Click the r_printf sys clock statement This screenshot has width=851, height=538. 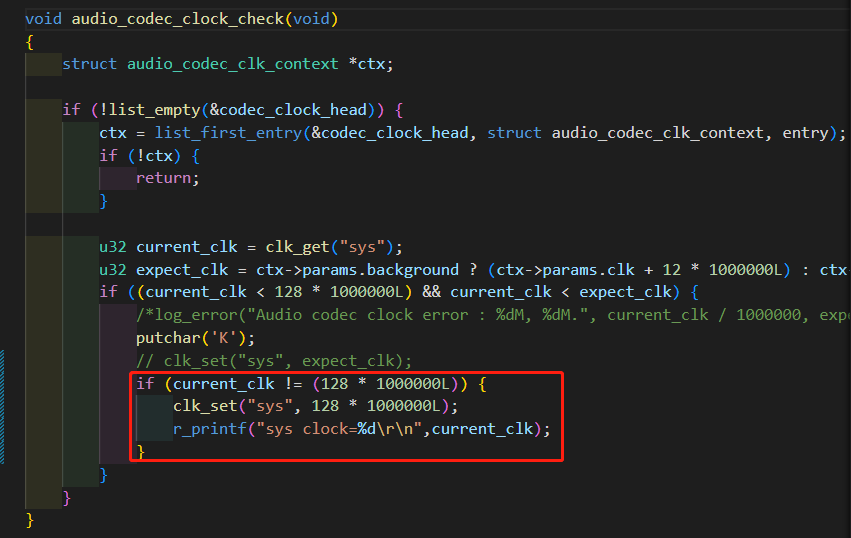361,429
